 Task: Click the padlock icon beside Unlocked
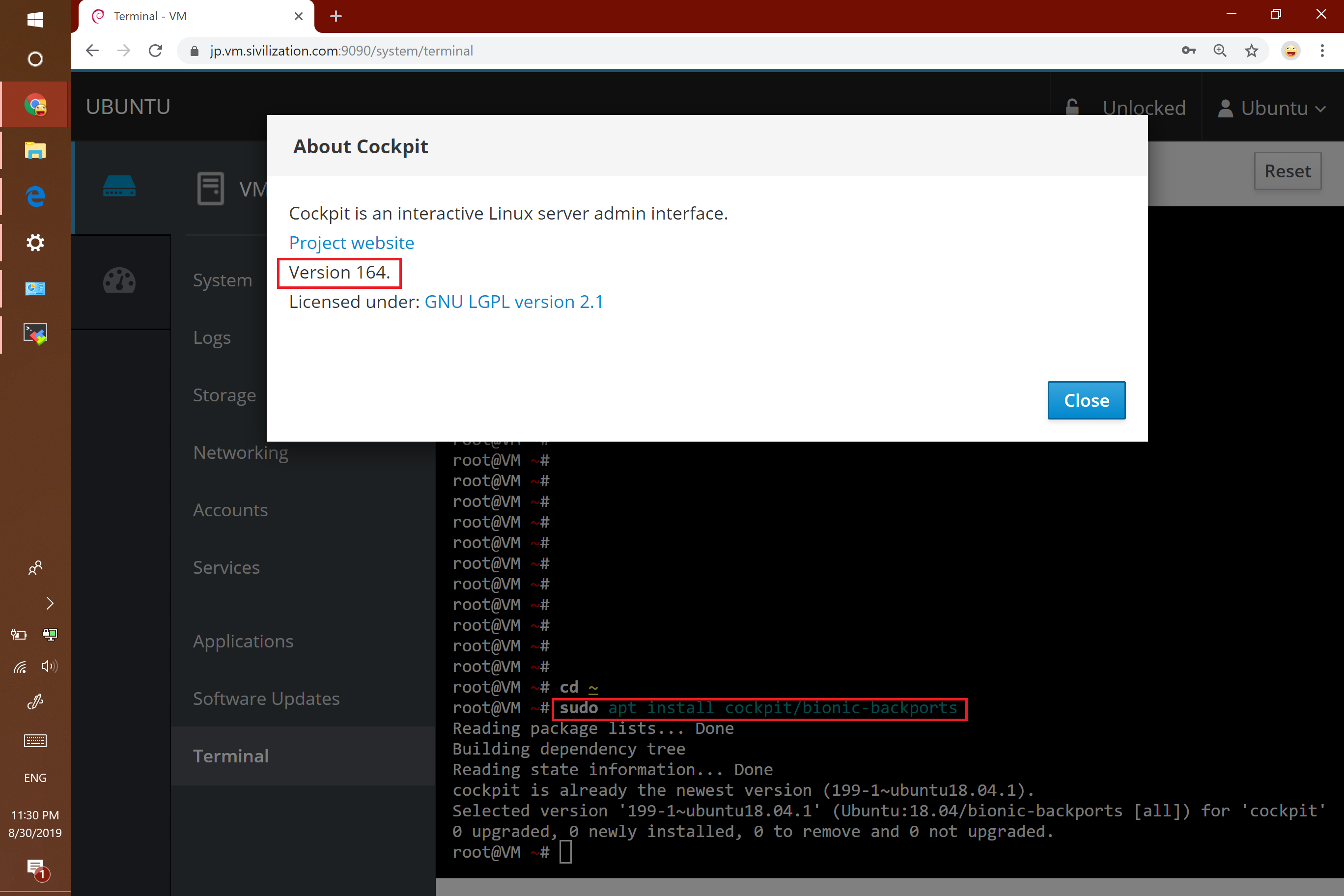(1072, 108)
